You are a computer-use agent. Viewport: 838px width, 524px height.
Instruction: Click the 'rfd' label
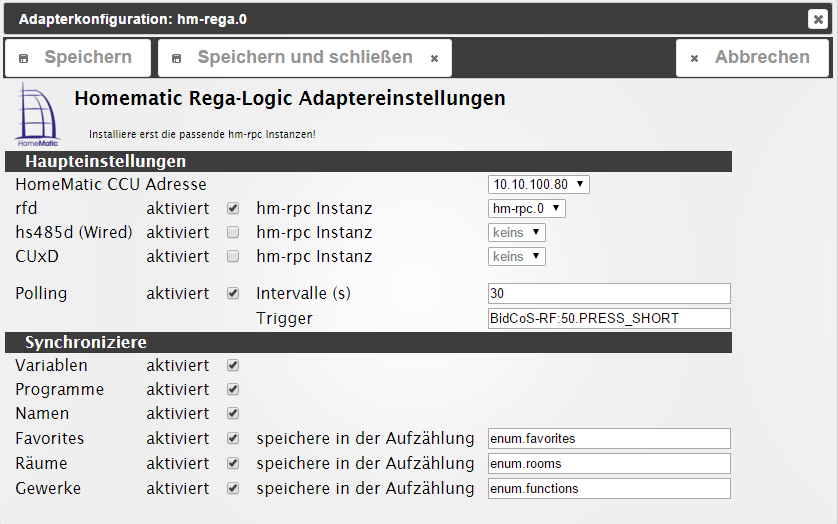(26, 208)
